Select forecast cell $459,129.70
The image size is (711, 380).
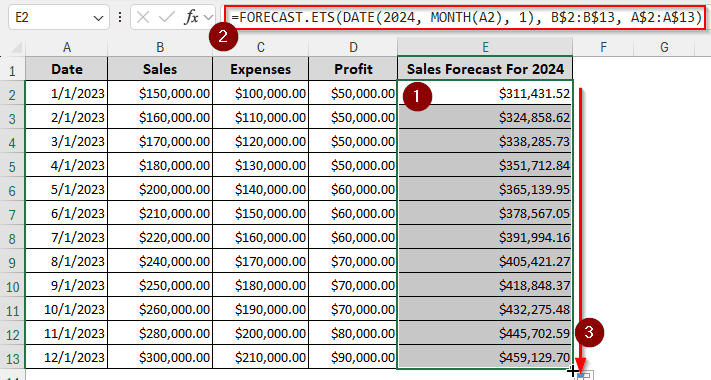(x=485, y=358)
